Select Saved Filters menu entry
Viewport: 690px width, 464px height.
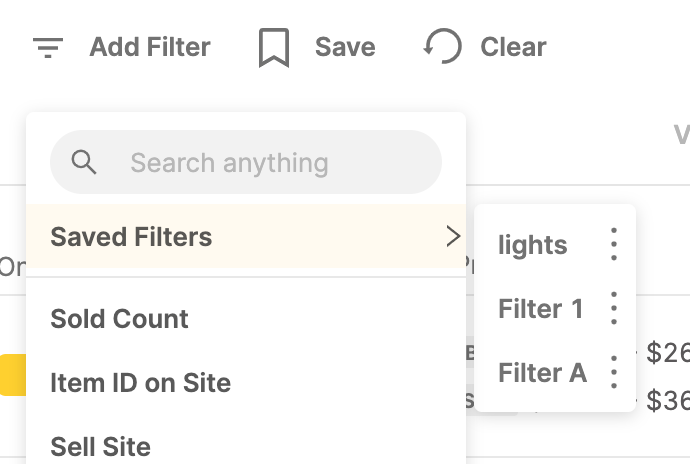pyautogui.click(x=246, y=236)
